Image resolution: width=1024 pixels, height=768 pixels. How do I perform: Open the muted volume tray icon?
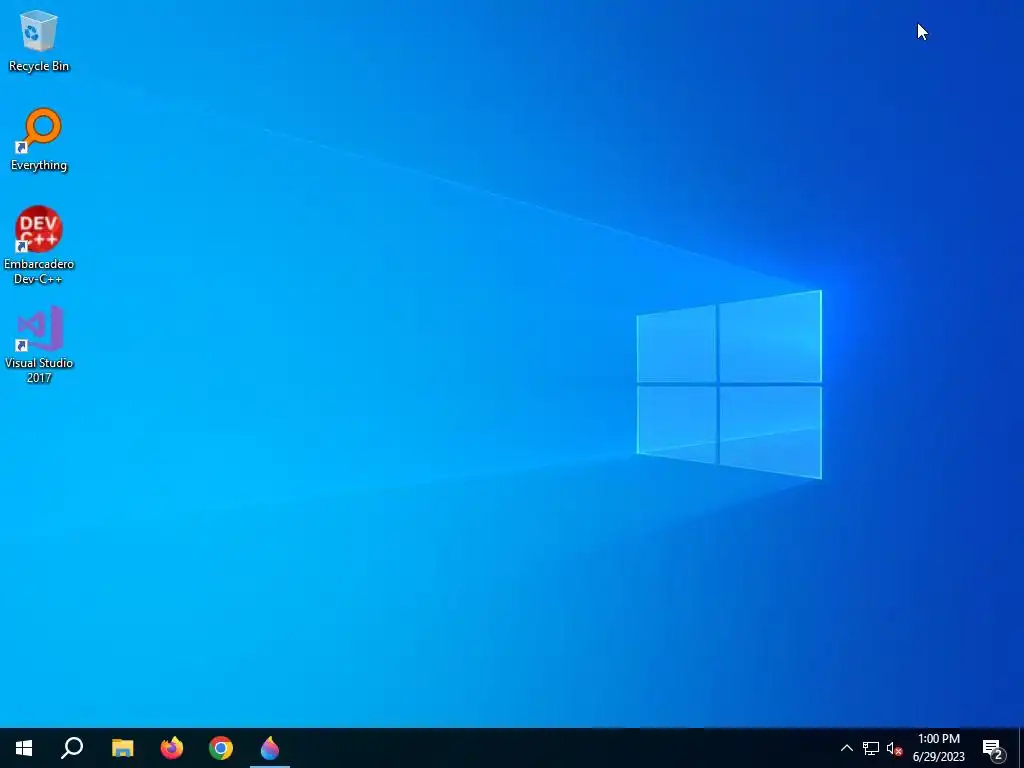pyautogui.click(x=894, y=748)
